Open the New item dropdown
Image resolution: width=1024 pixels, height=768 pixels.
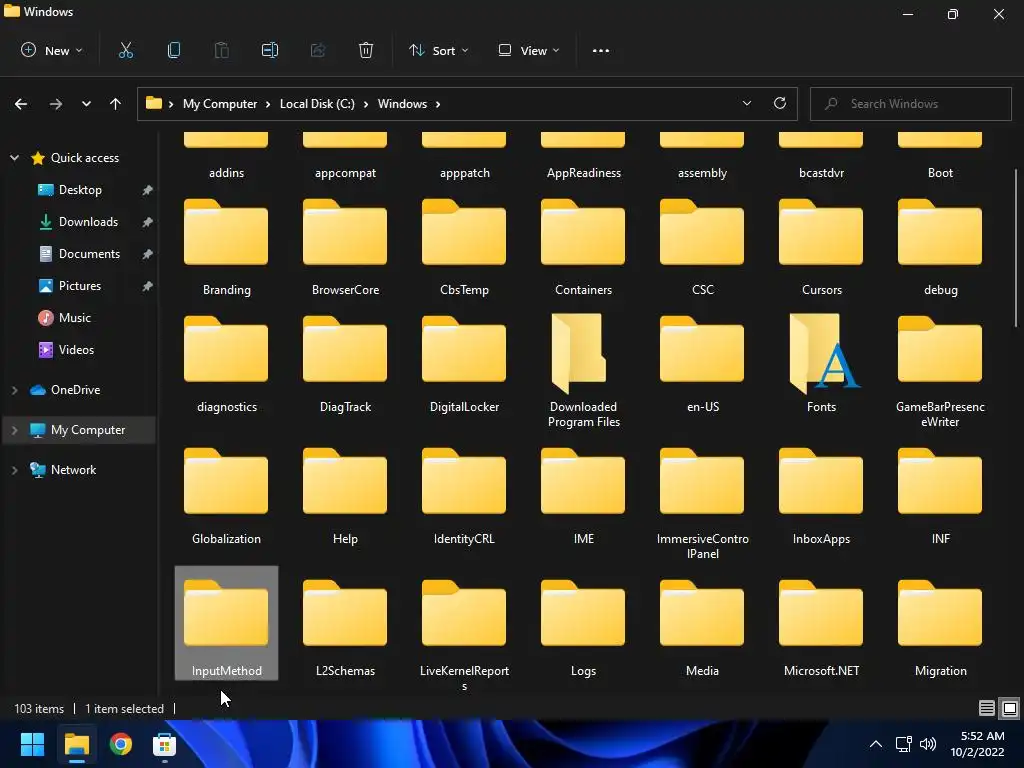[x=52, y=50]
